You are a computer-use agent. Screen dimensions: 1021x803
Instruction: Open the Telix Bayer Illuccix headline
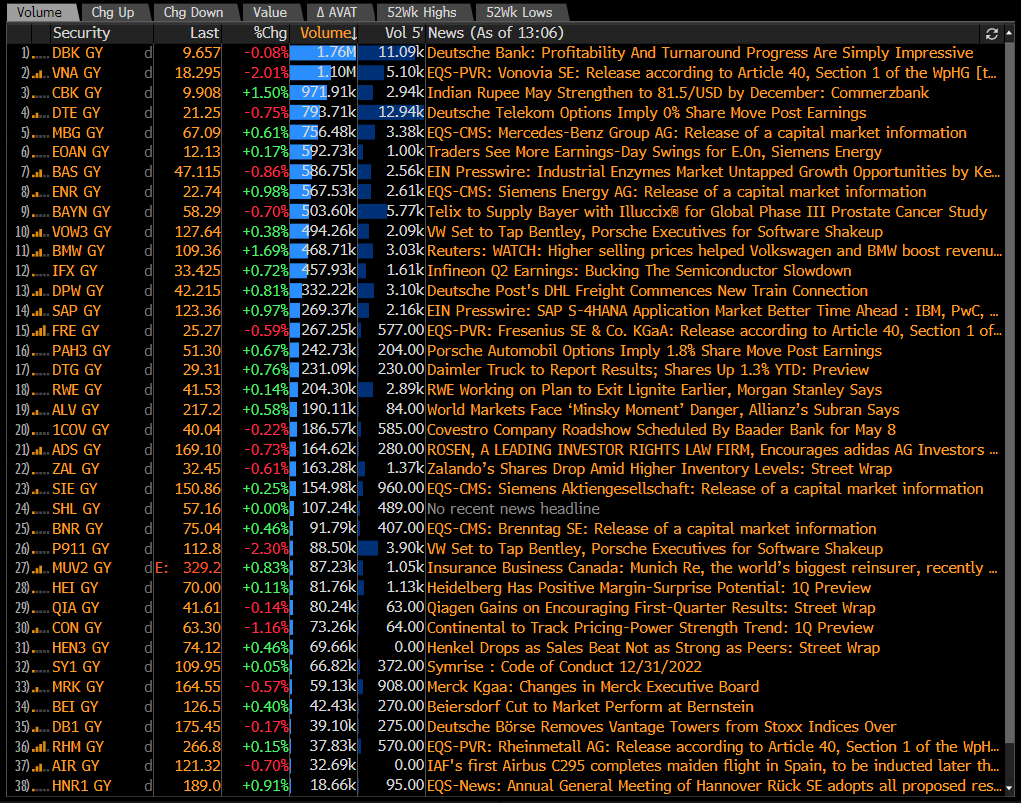(x=707, y=212)
